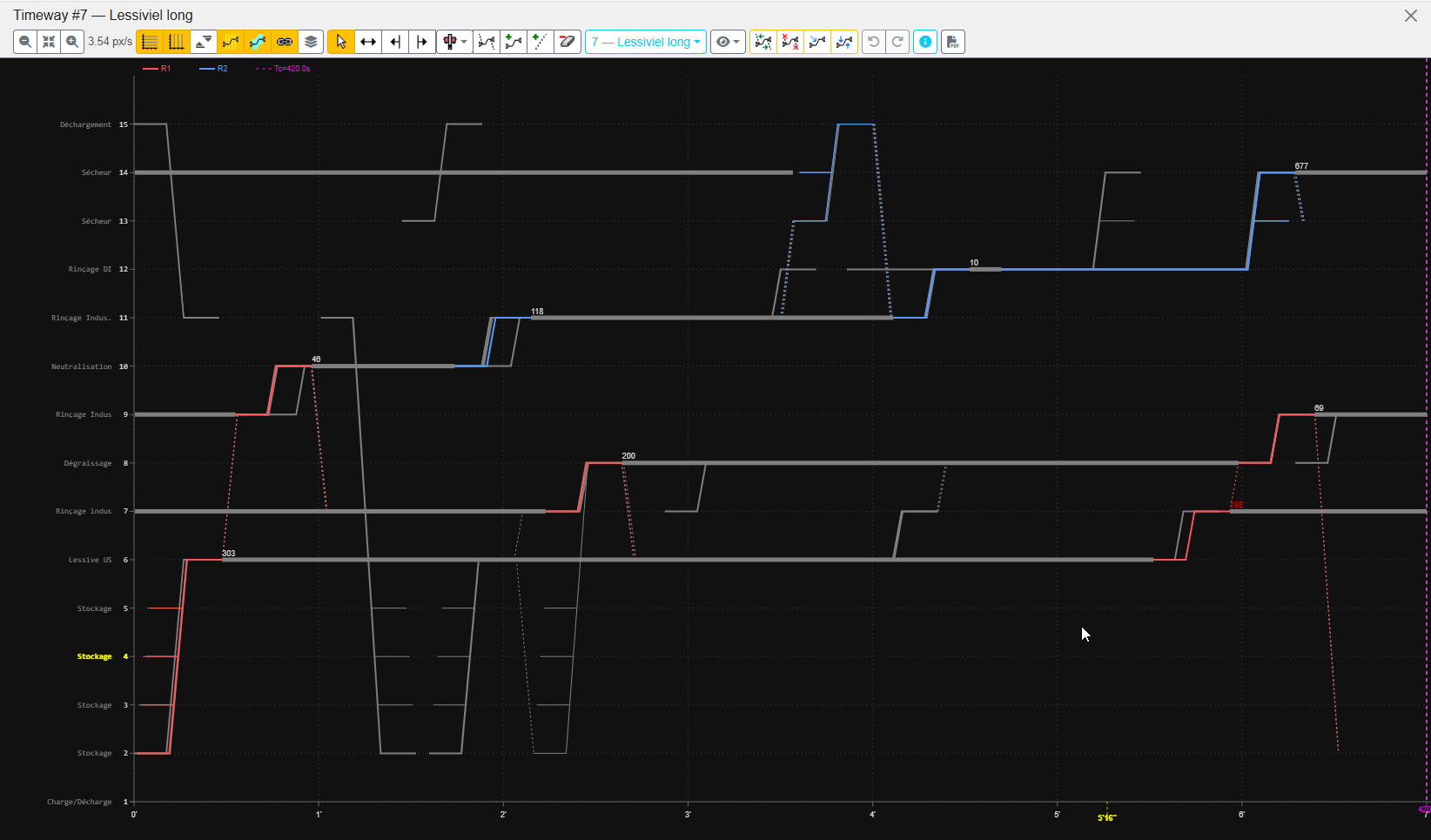Viewport: 1431px width, 840px height.
Task: Select the arrow pointer tool
Action: pos(341,42)
